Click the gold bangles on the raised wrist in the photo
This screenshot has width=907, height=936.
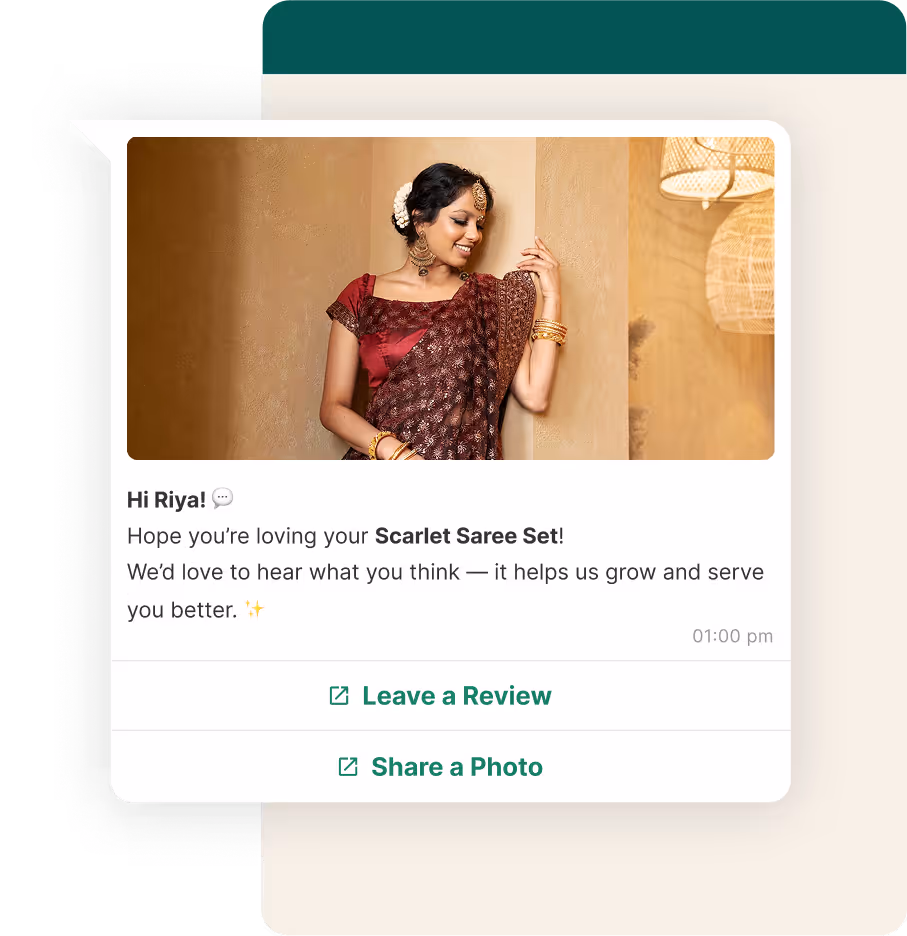549,331
